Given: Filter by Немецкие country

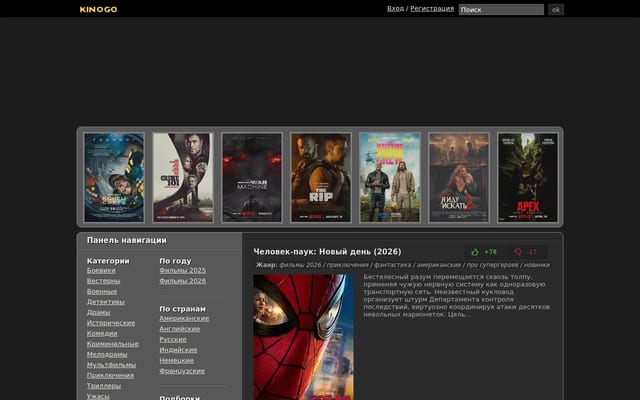Looking at the screenshot, I should pos(177,360).
